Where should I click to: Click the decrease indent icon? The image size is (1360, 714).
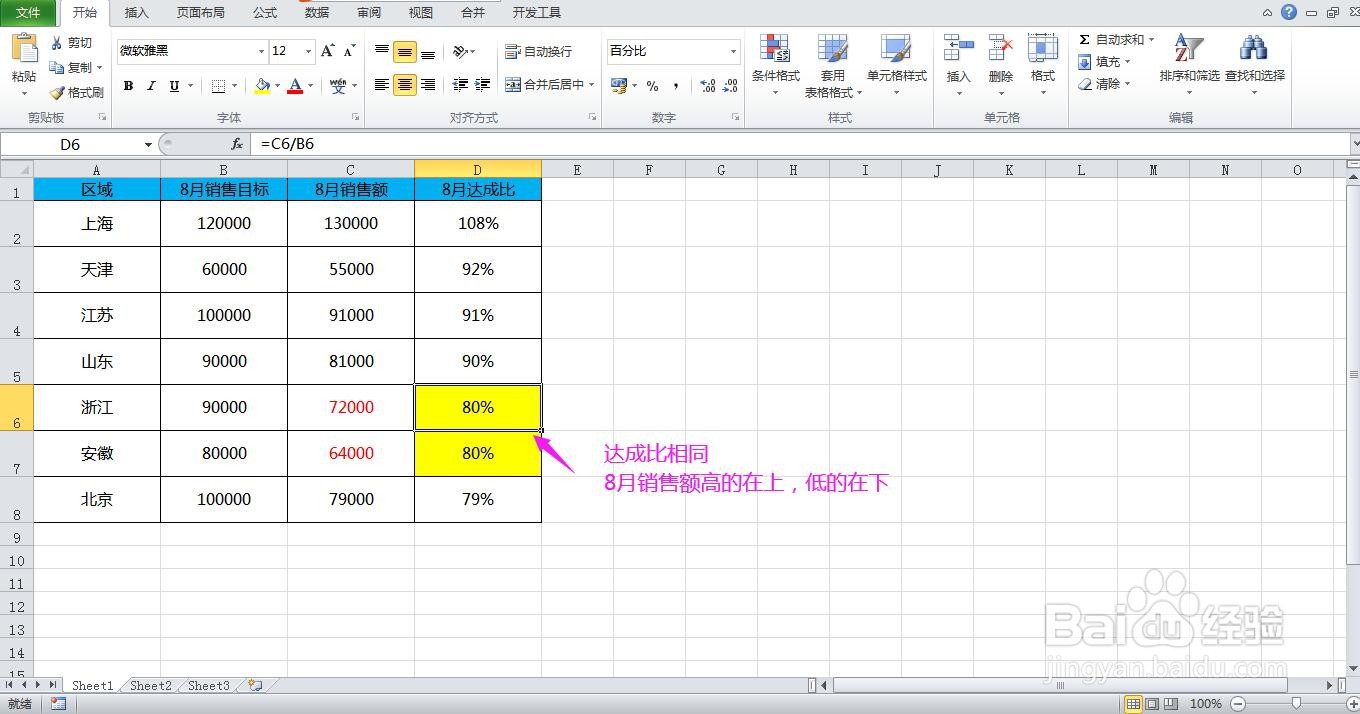(x=460, y=85)
